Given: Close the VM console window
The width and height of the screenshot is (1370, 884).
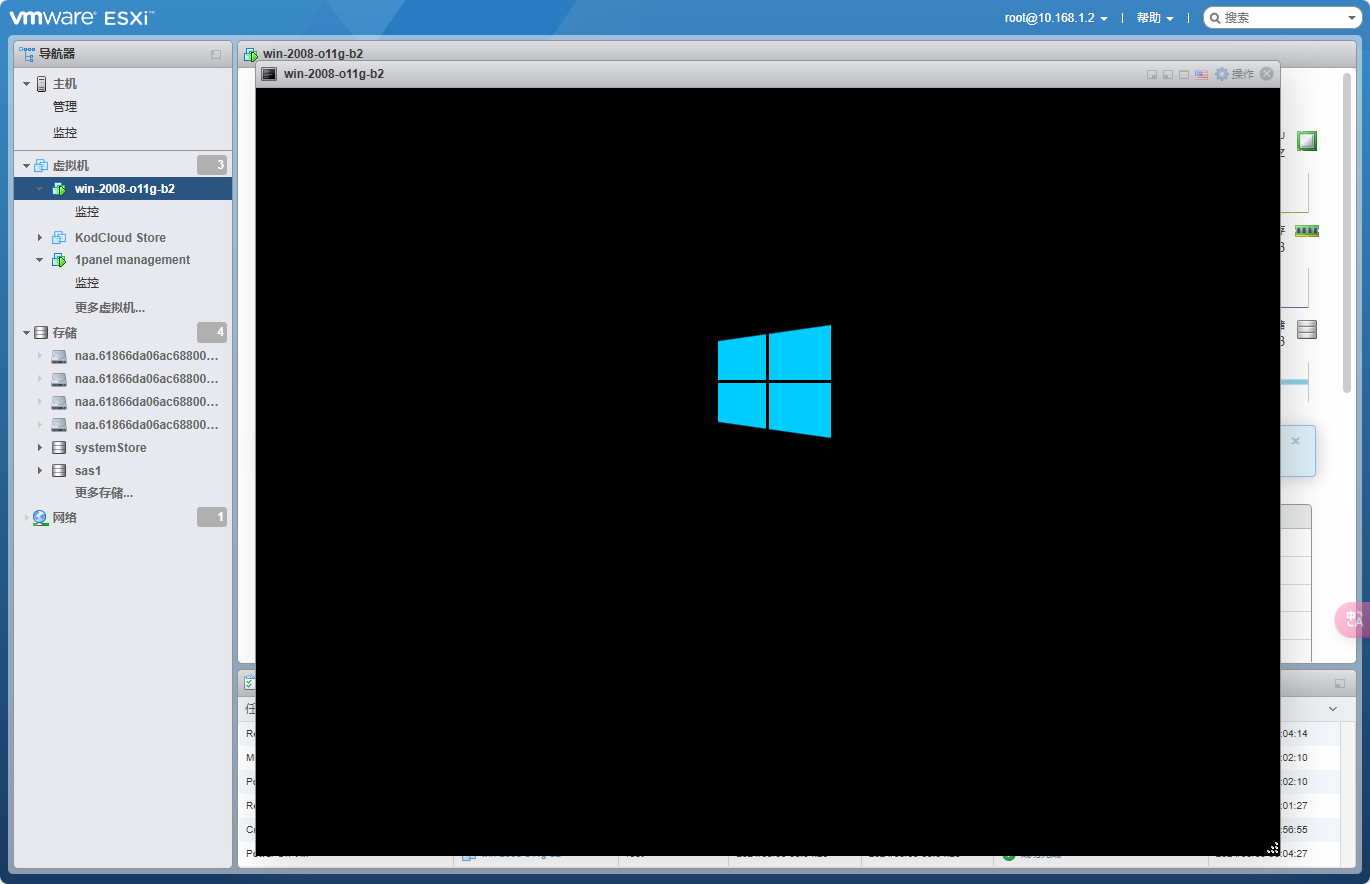Looking at the screenshot, I should click(x=1267, y=74).
